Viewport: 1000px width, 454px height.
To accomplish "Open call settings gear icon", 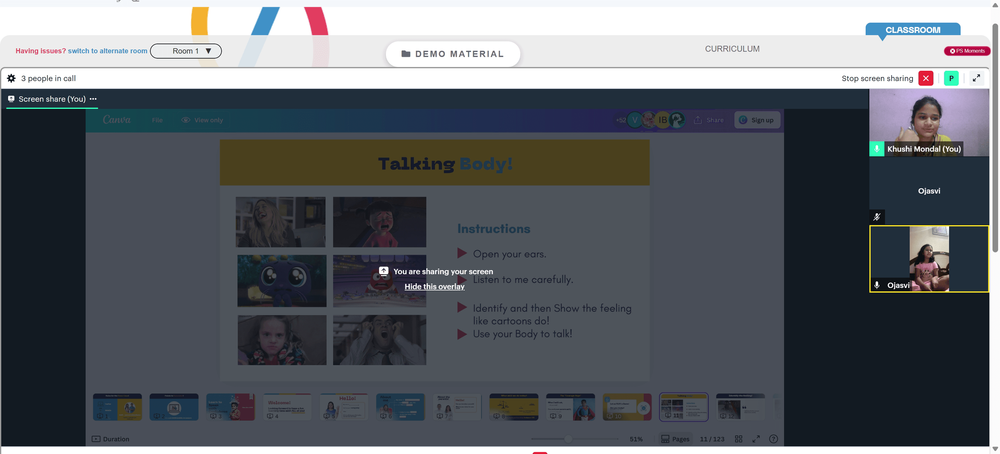I will [11, 78].
